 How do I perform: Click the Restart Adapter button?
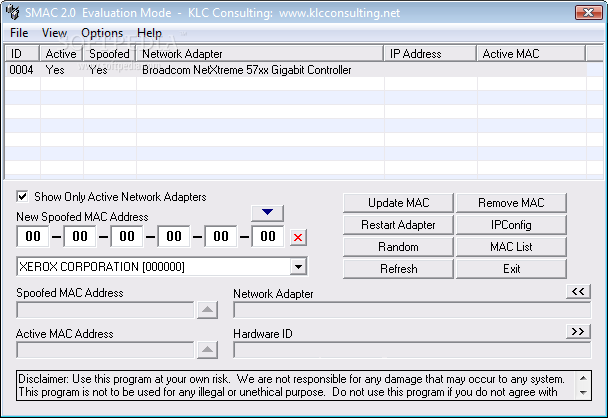[x=398, y=225]
